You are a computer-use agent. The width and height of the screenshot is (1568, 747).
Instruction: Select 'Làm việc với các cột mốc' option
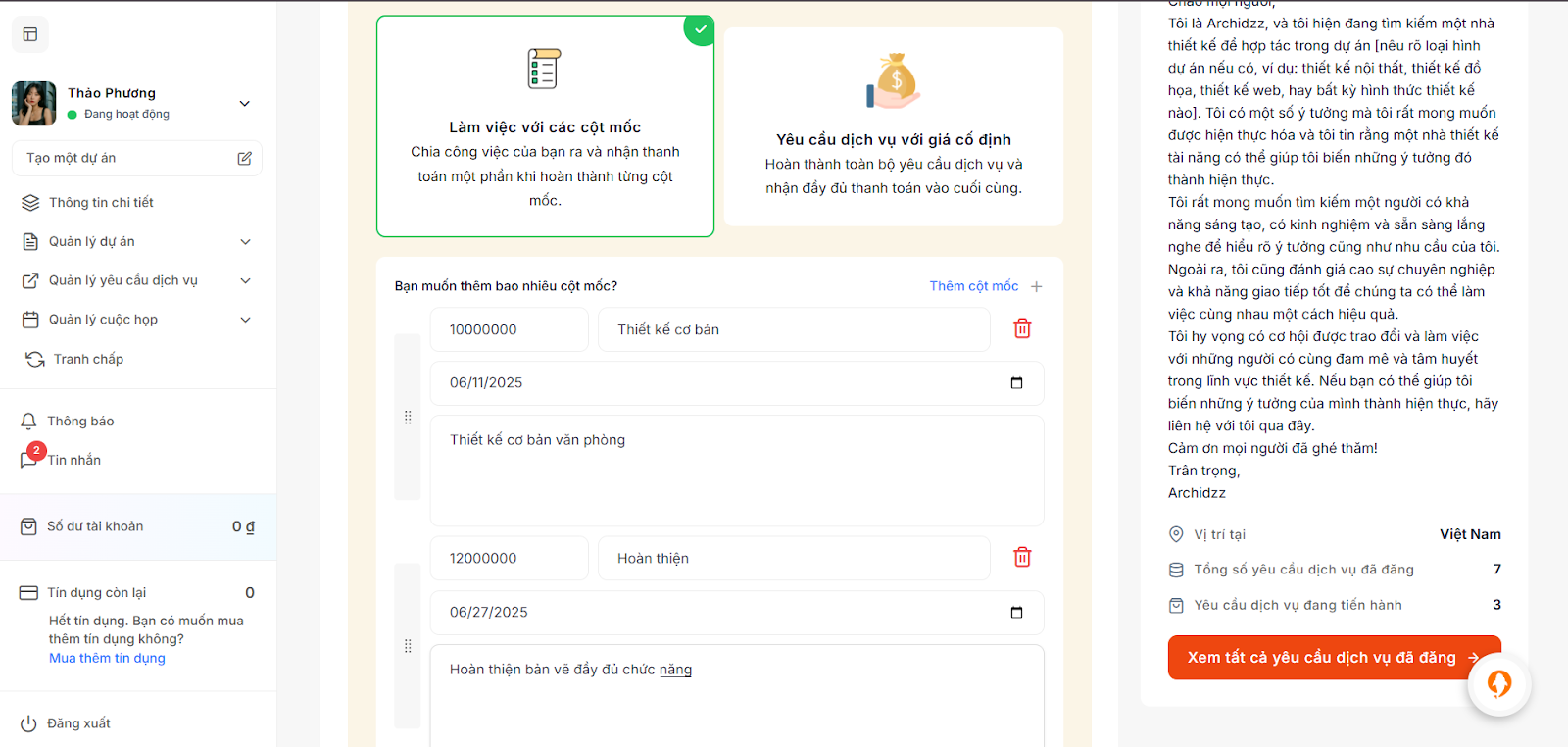[545, 126]
